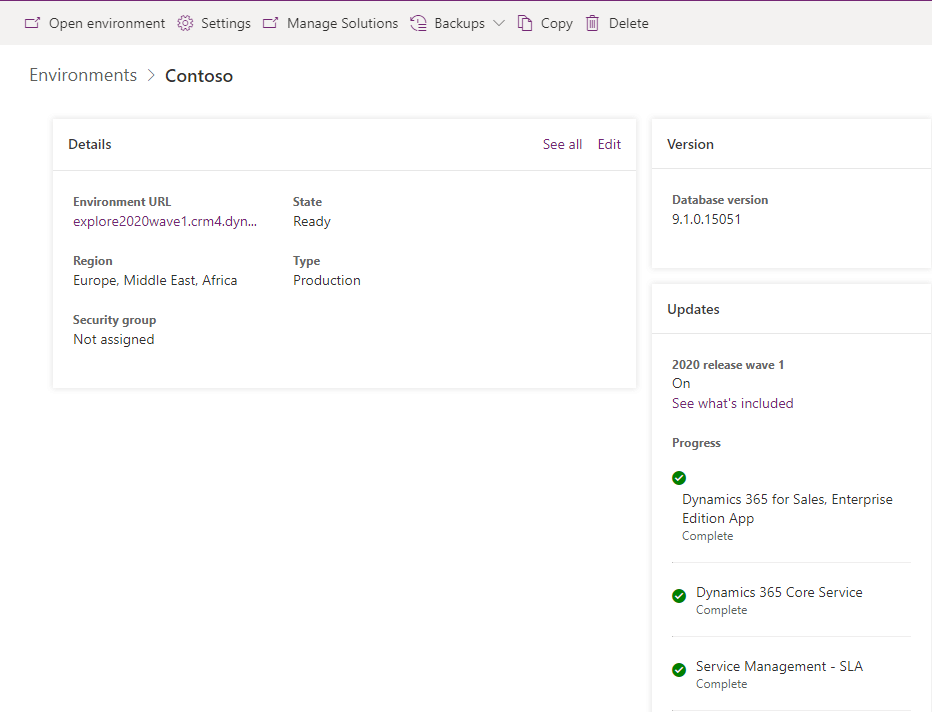Screen dimensions: 932x712
Task: Click the See all link in Details
Action: 562,144
